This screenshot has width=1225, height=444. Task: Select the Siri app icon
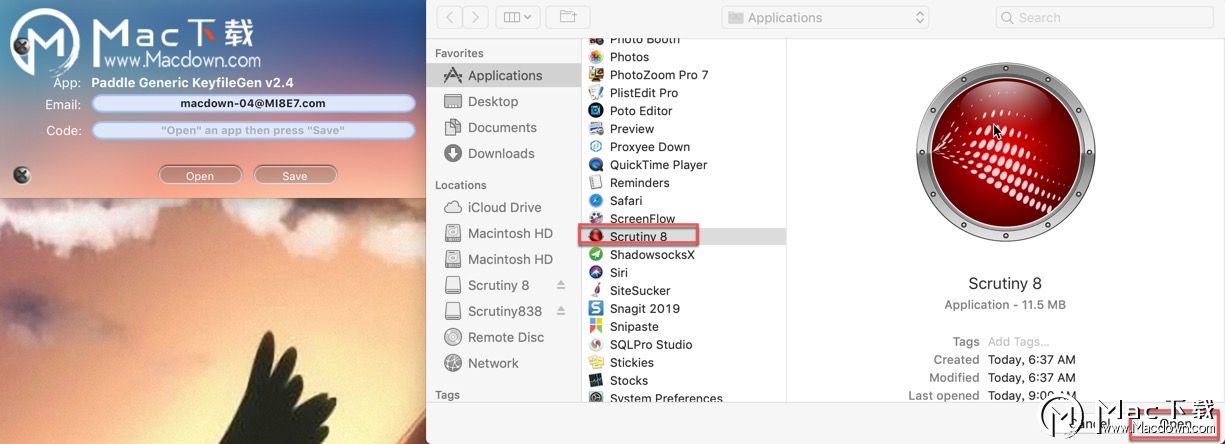[x=596, y=273]
